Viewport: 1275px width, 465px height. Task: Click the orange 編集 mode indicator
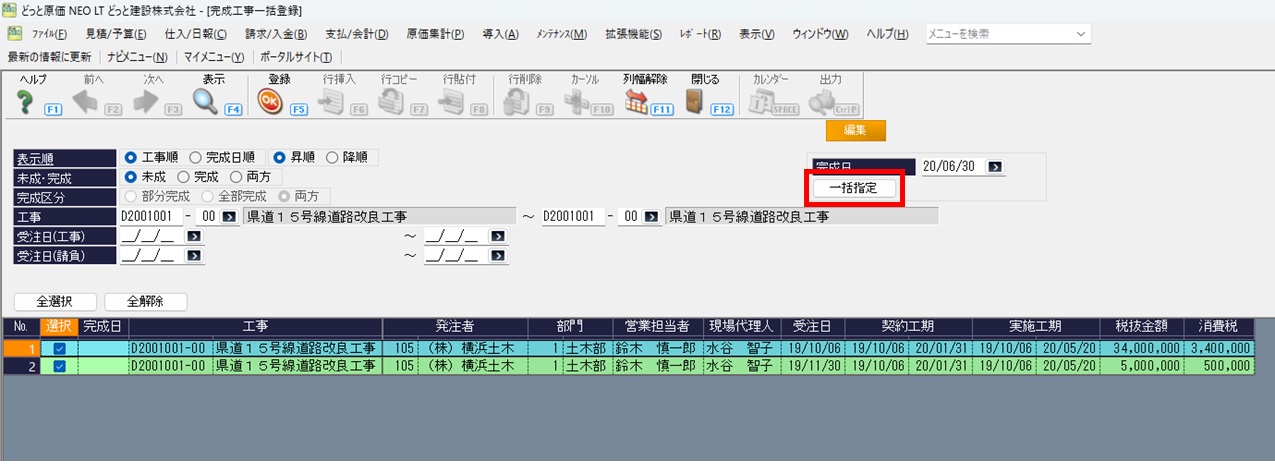coord(855,130)
